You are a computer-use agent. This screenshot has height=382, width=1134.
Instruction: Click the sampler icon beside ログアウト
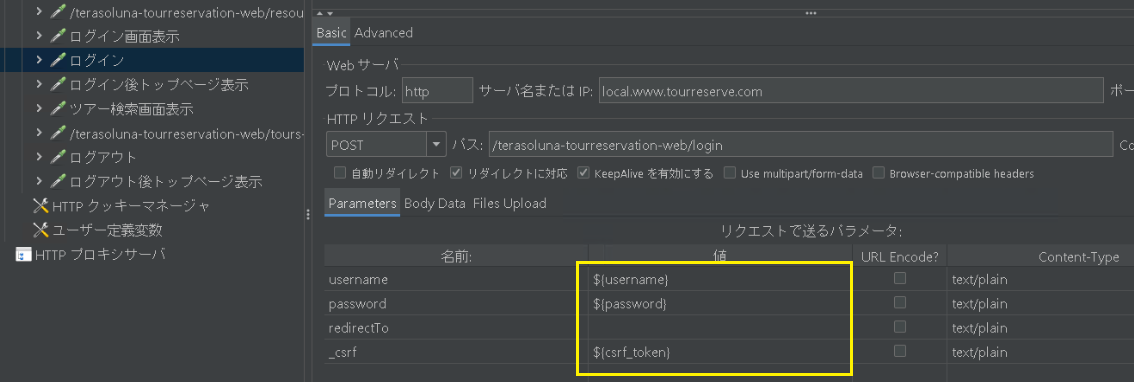[59, 157]
